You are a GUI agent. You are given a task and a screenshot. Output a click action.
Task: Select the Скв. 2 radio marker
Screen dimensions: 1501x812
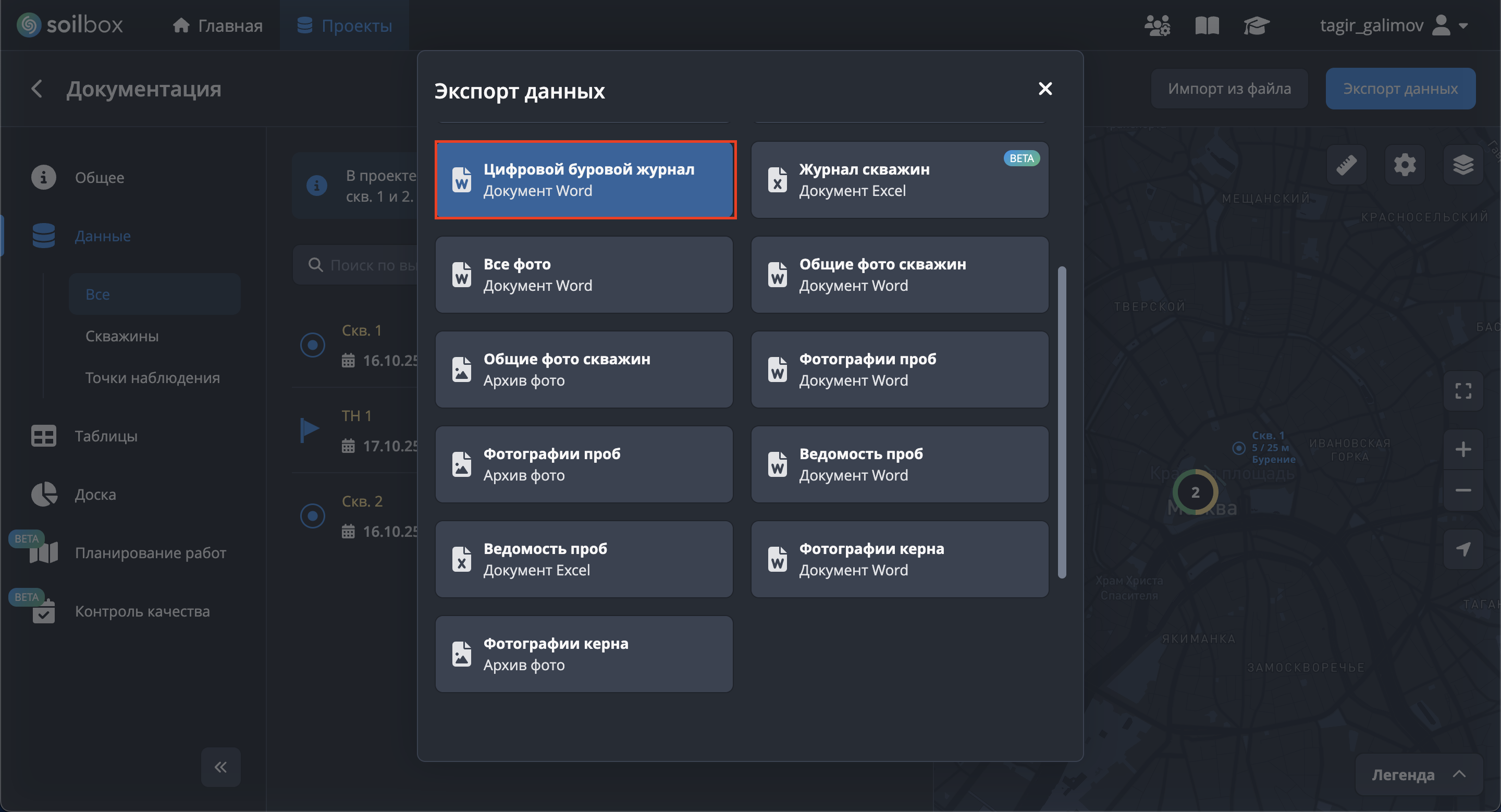312,515
